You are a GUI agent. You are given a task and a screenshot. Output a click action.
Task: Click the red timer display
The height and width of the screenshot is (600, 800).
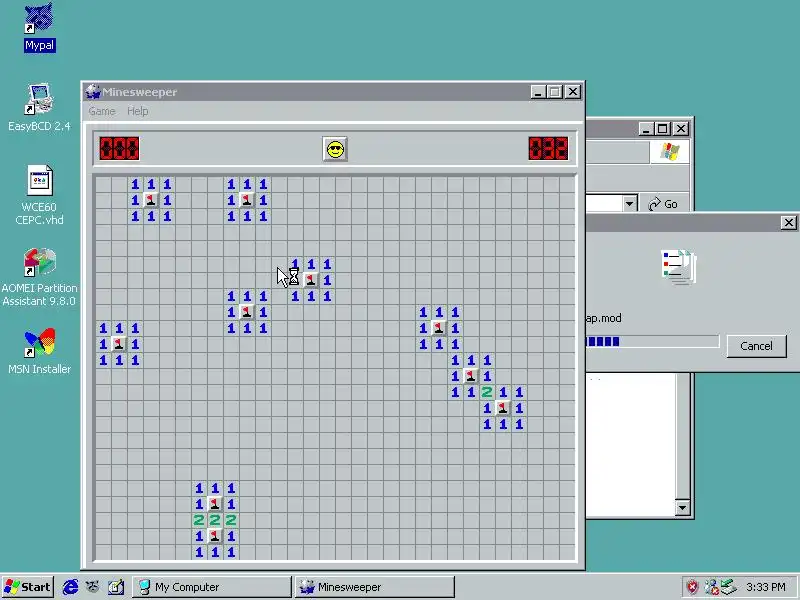point(548,148)
